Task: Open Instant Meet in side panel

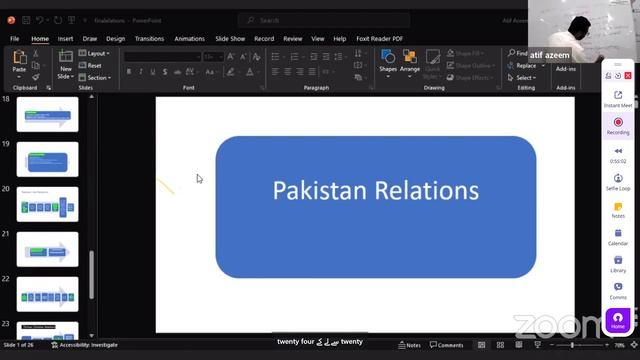Action: (x=618, y=99)
